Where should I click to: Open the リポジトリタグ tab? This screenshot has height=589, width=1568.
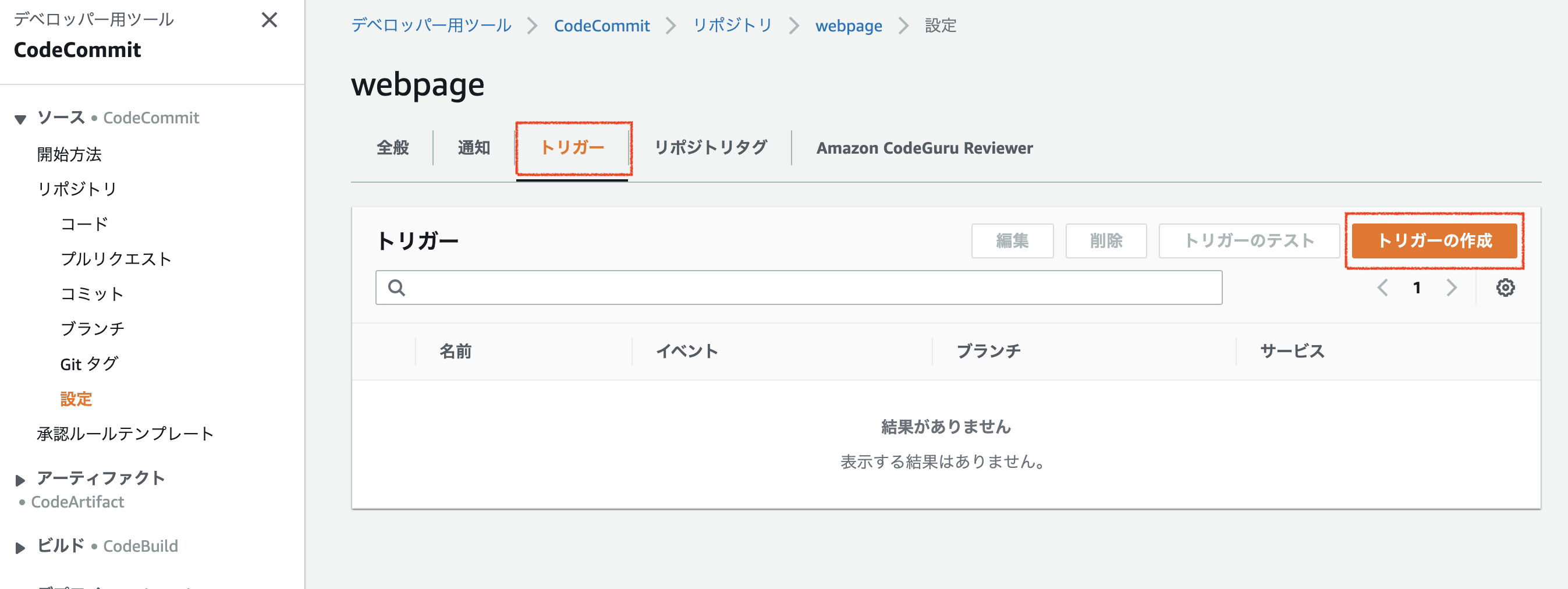[x=710, y=148]
